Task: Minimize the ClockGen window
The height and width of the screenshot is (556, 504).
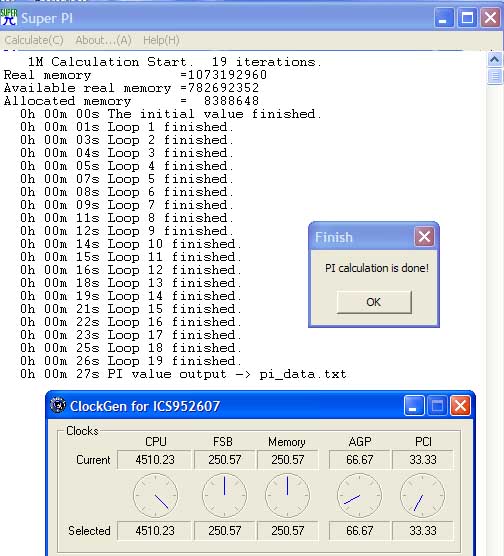Action: coord(414,406)
